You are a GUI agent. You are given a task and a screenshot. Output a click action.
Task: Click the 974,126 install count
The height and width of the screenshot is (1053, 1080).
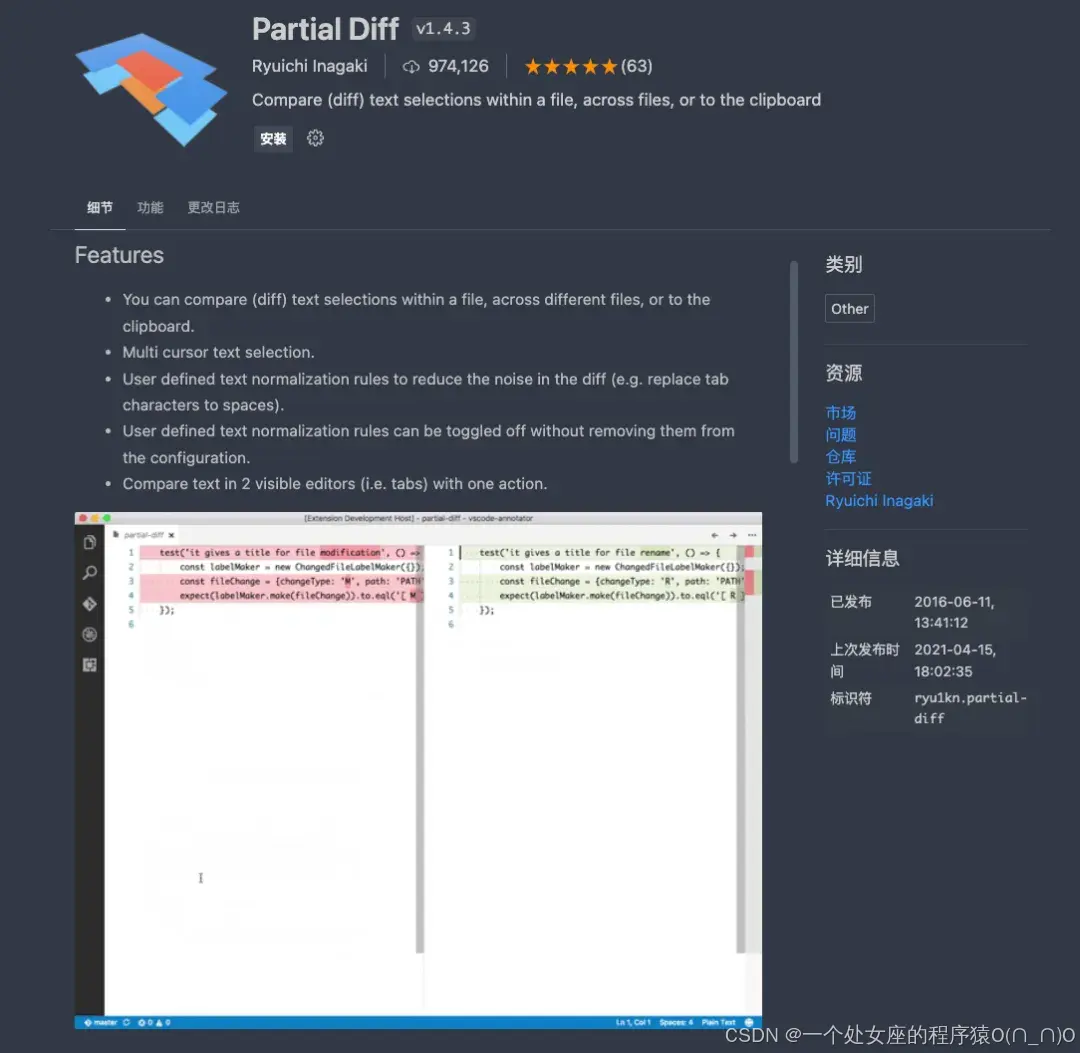(458, 66)
